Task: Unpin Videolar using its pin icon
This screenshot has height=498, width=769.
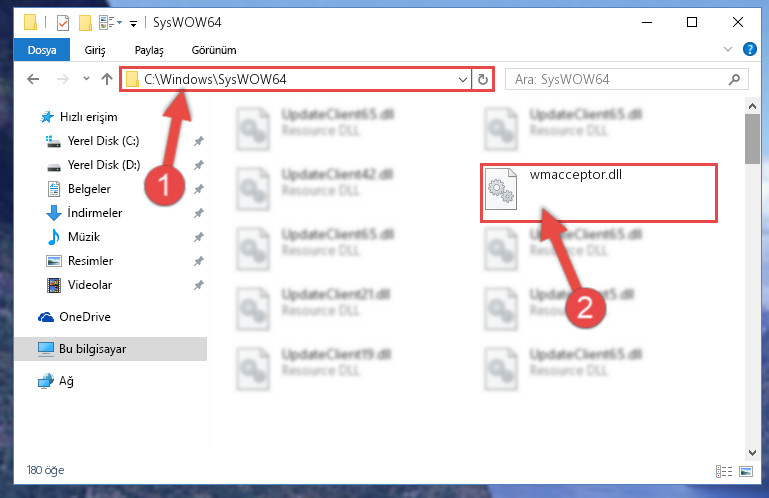Action: click(x=198, y=285)
